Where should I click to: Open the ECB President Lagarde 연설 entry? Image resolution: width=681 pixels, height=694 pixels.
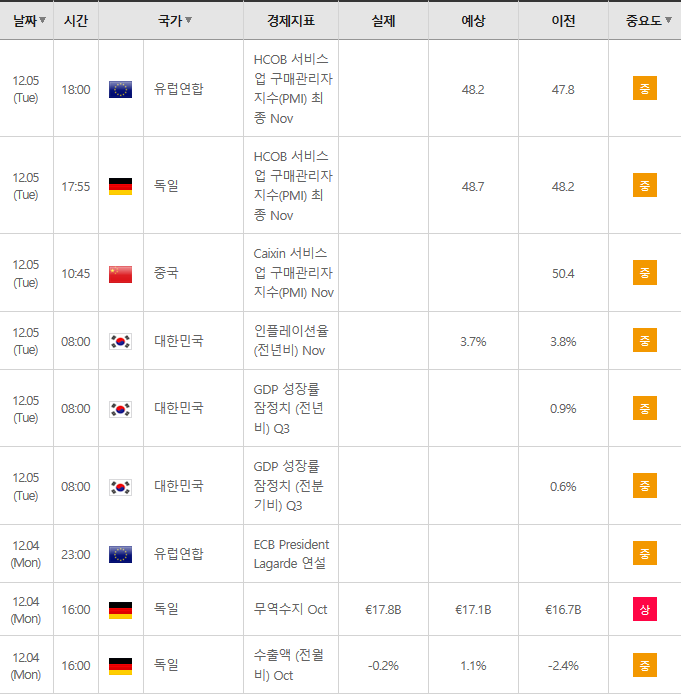click(291, 554)
